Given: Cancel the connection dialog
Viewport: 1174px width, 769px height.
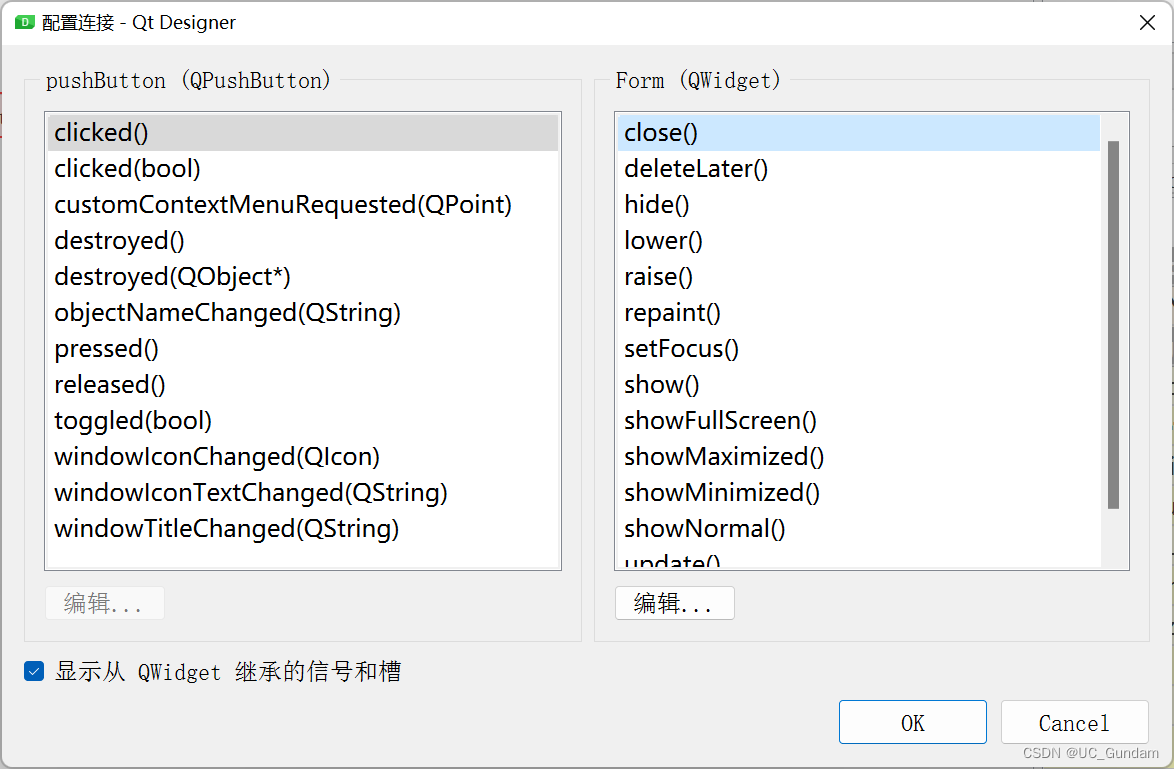Looking at the screenshot, I should pos(1074,722).
